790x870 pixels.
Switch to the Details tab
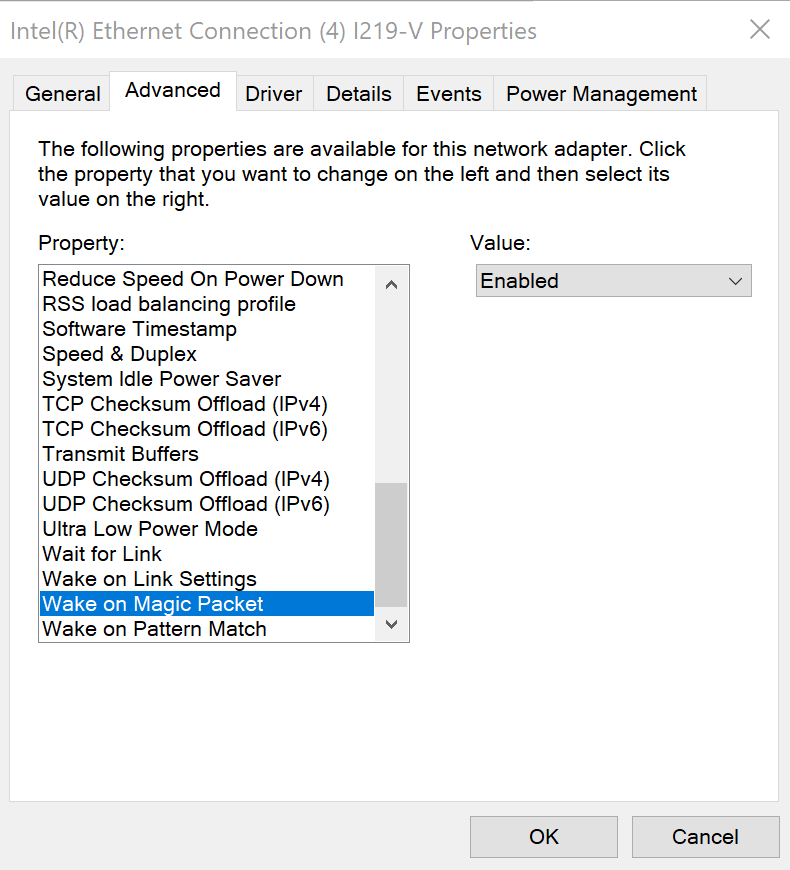click(358, 93)
